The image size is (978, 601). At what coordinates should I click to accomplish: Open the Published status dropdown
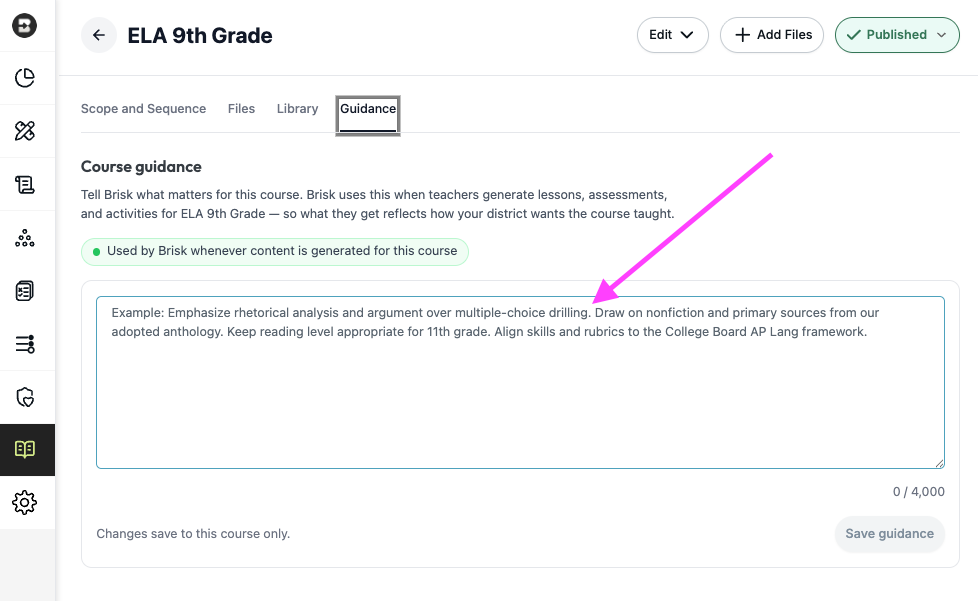point(897,35)
